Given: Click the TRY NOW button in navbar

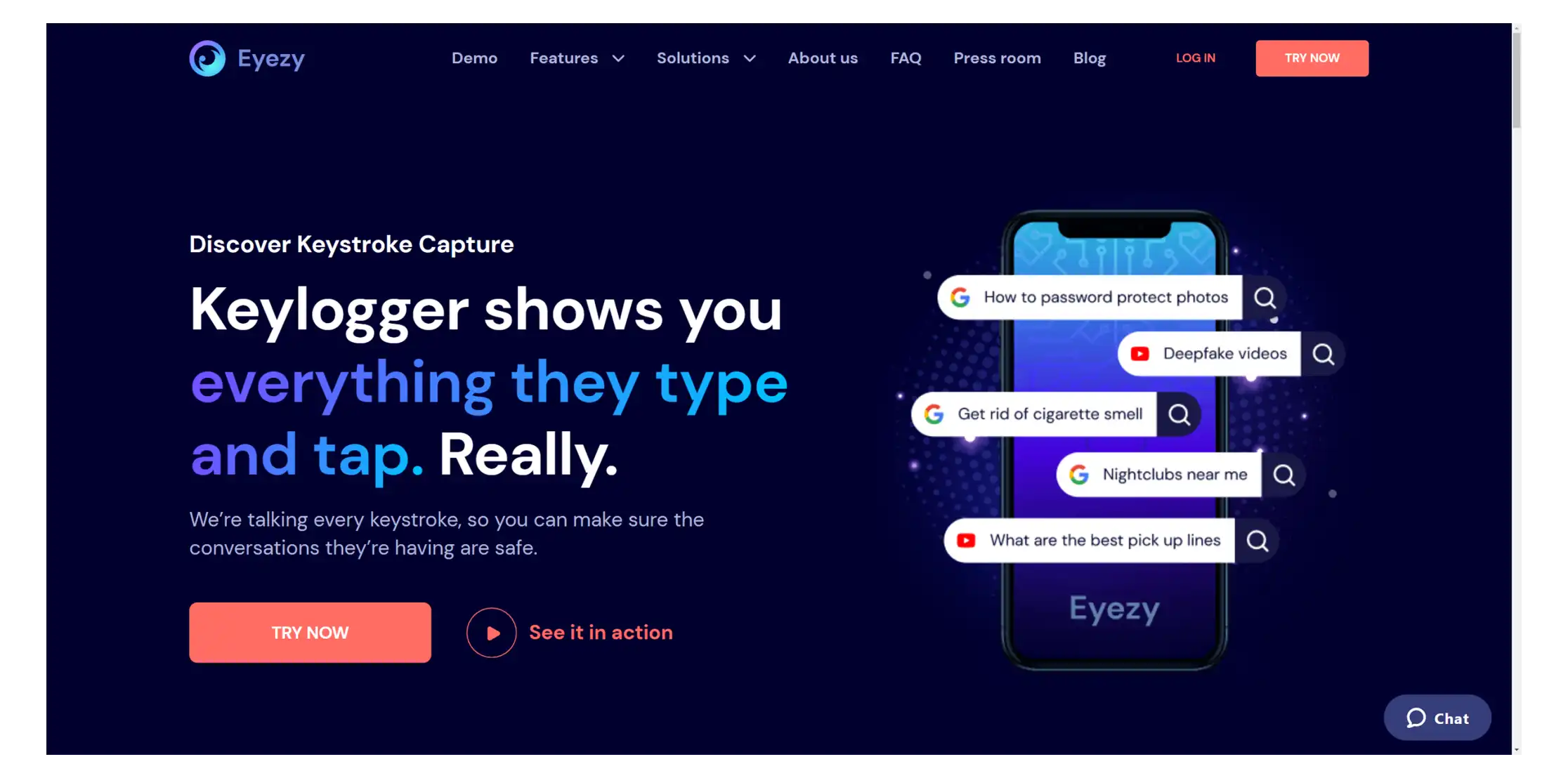Looking at the screenshot, I should coord(1312,58).
